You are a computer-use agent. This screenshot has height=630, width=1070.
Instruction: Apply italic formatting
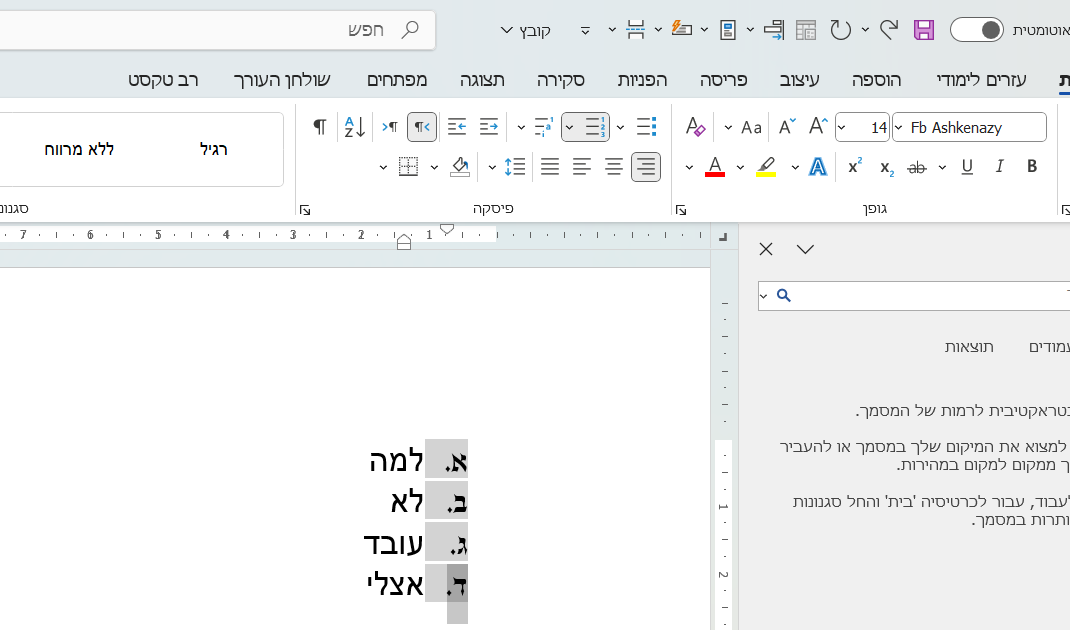click(999, 167)
